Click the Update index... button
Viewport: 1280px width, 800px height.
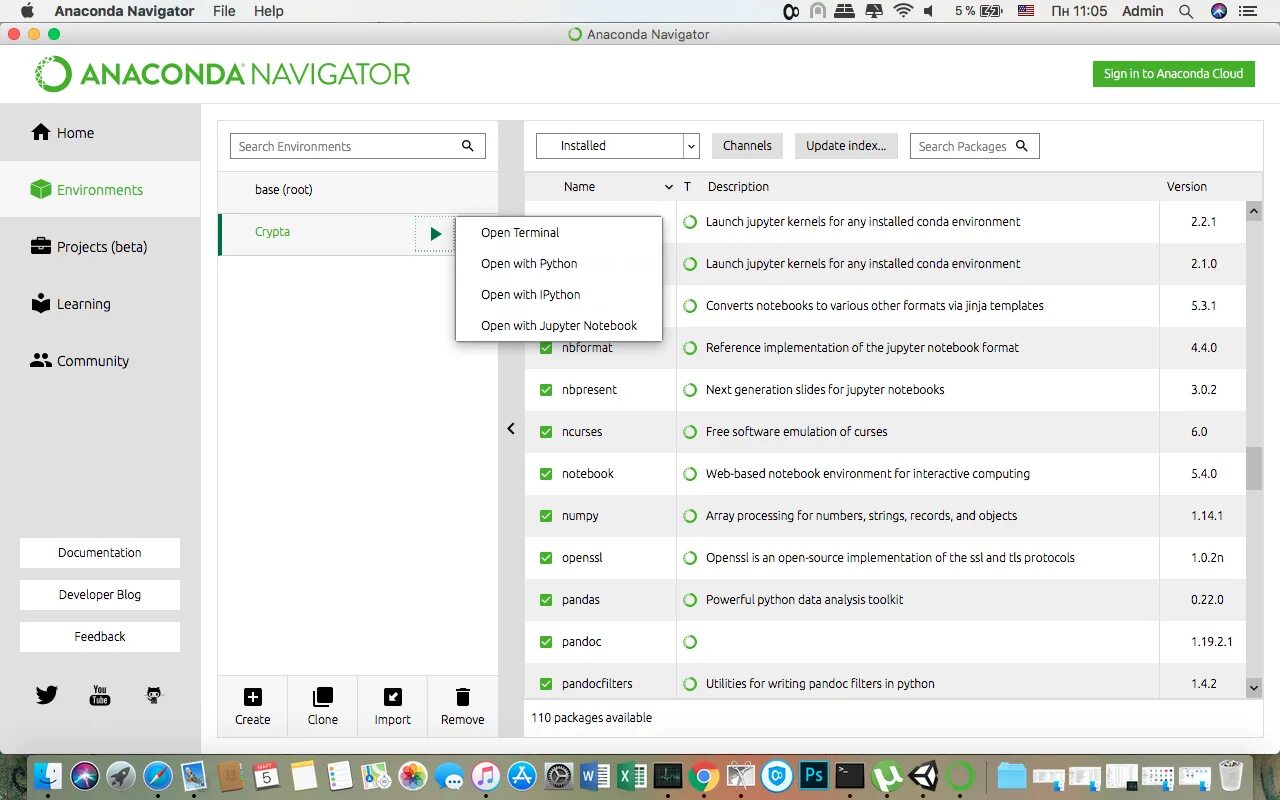click(x=846, y=146)
